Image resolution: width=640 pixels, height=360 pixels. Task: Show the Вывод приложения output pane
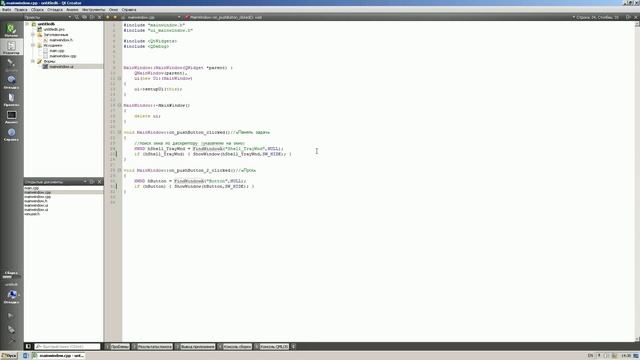[196, 347]
